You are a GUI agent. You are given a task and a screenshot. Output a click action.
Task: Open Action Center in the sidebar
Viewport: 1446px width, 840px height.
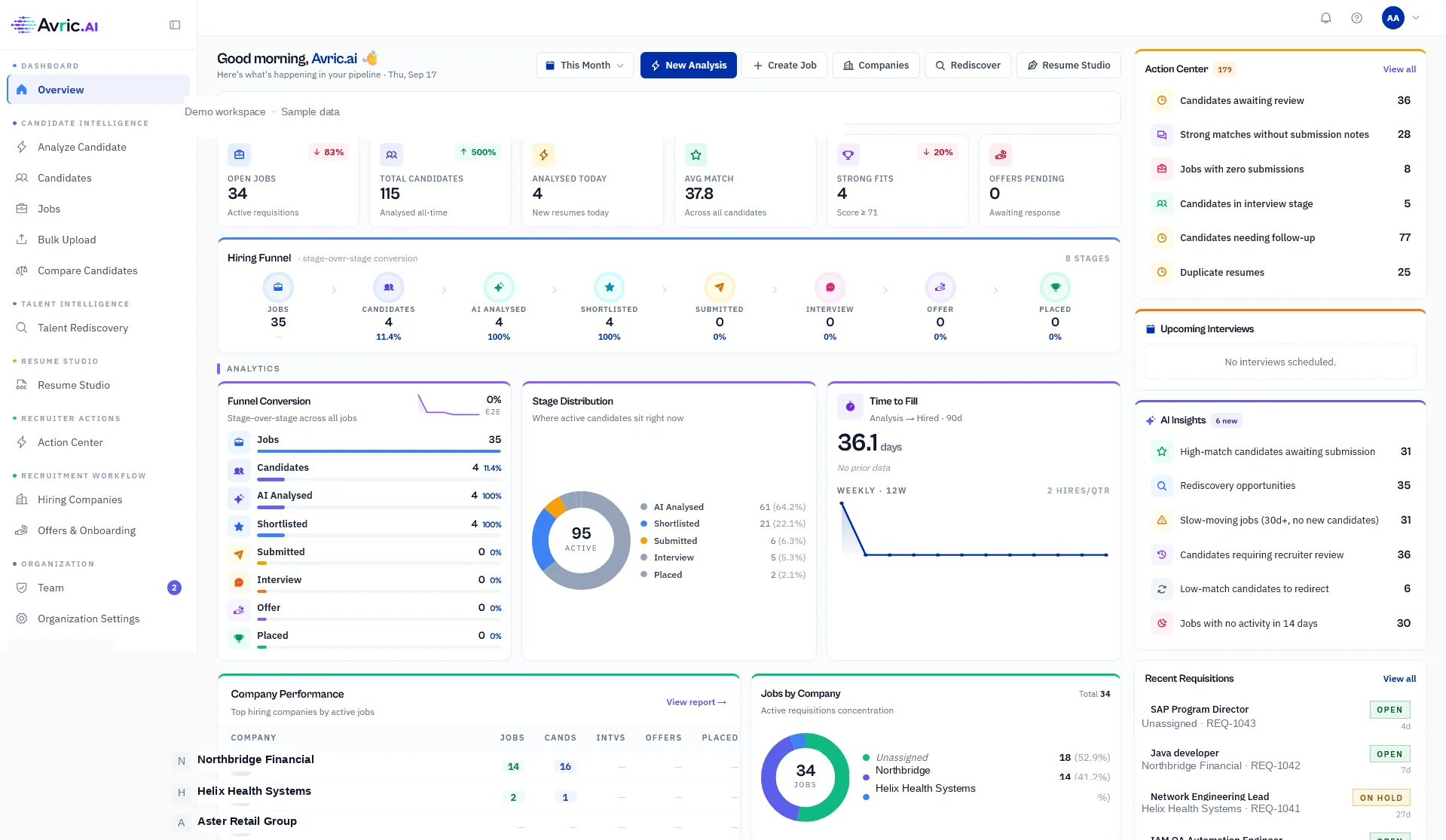point(98,442)
